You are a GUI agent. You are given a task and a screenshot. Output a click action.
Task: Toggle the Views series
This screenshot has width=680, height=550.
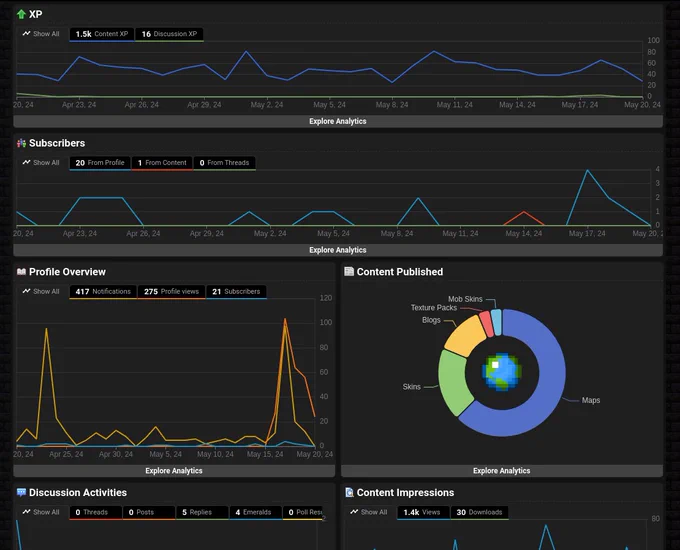423,513
